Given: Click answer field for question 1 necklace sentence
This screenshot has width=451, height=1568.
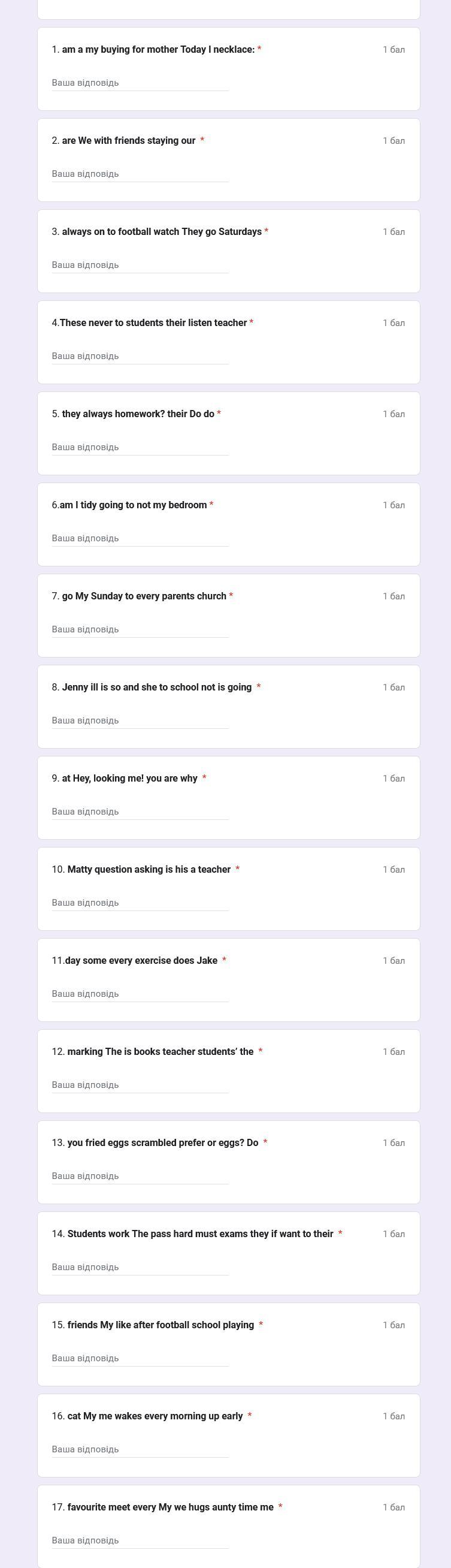Looking at the screenshot, I should [140, 83].
